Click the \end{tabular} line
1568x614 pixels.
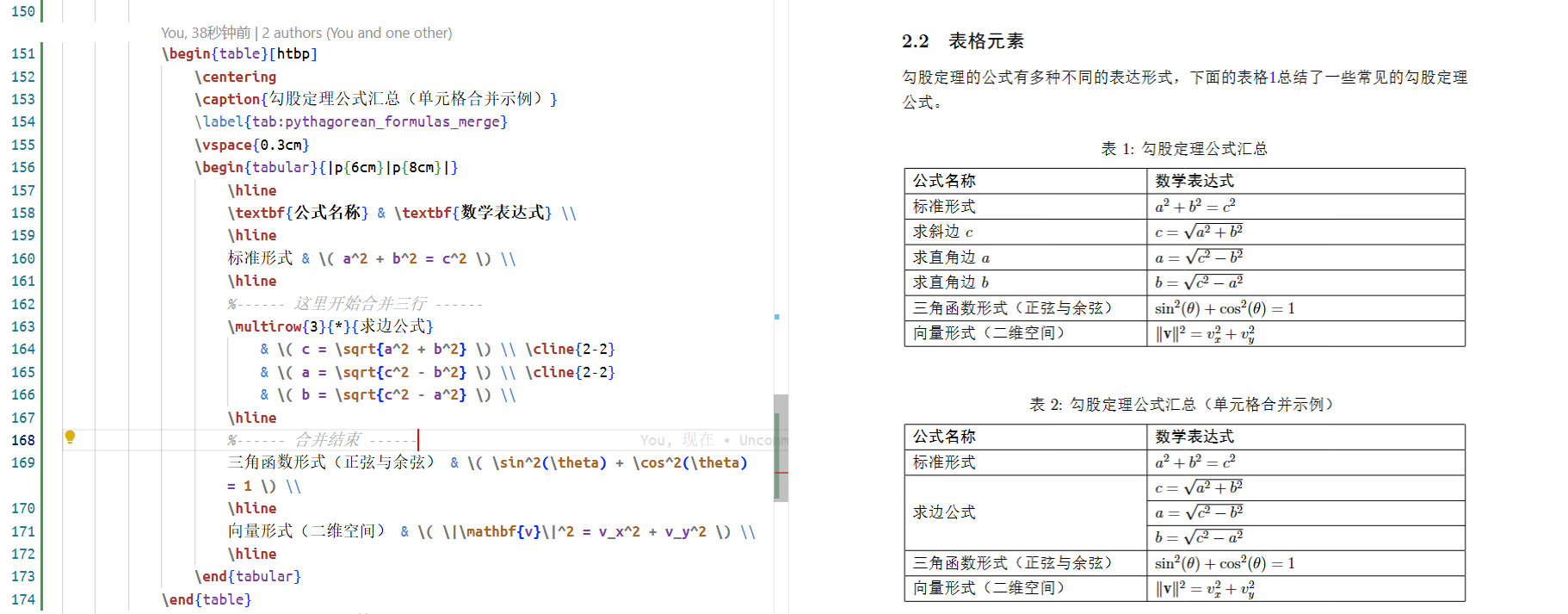248,576
